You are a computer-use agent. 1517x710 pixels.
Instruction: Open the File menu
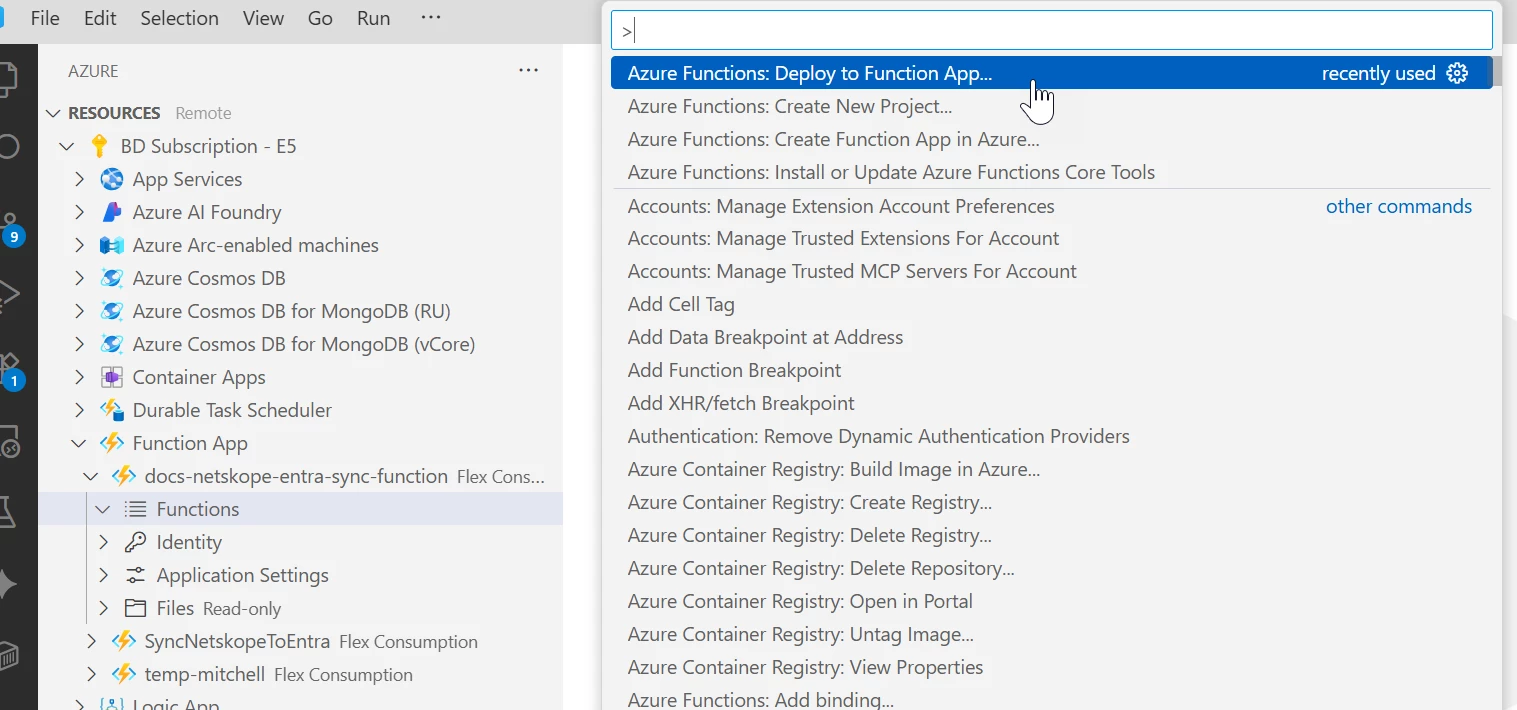point(45,18)
